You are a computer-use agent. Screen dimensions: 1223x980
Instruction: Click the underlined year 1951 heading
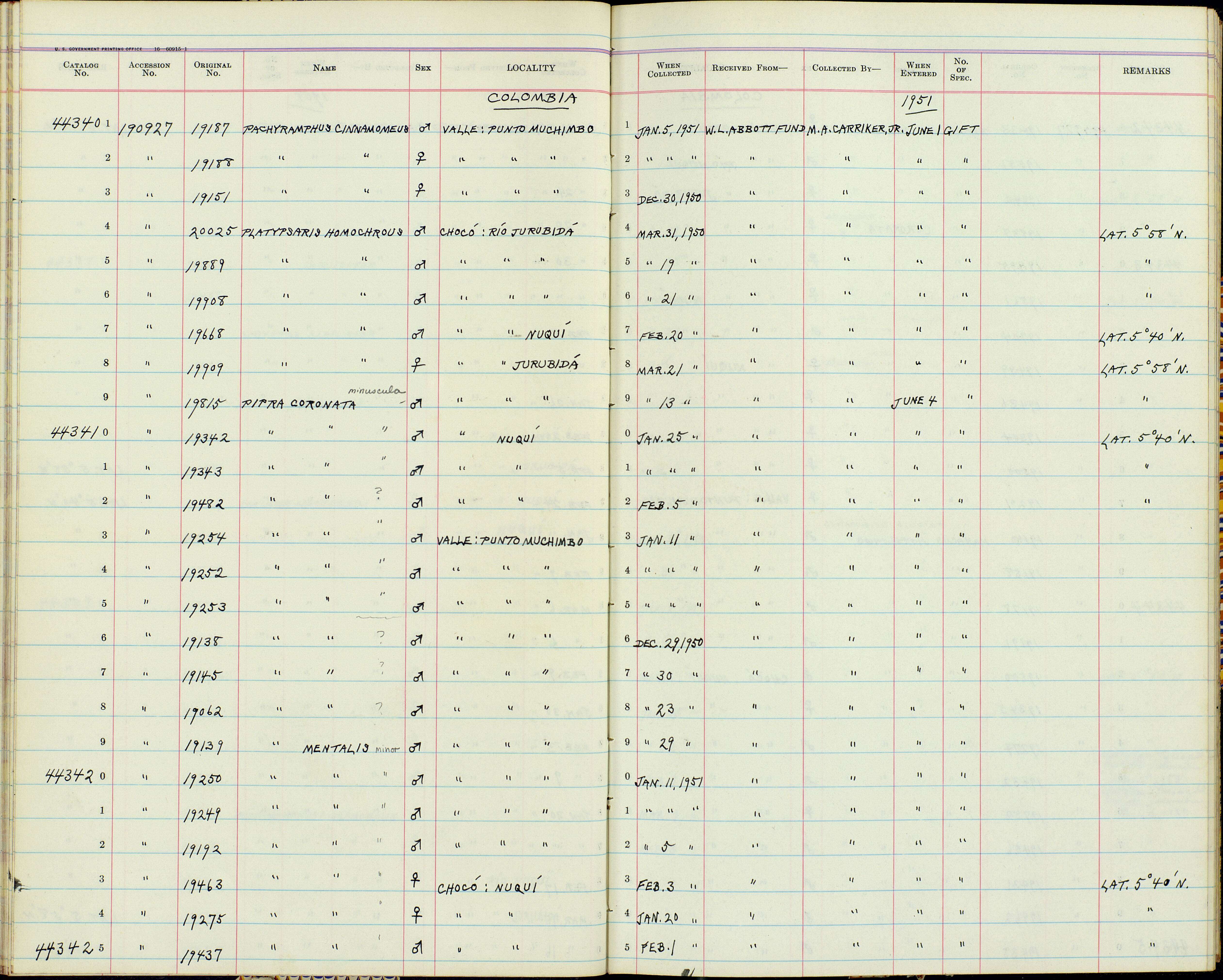pos(918,102)
